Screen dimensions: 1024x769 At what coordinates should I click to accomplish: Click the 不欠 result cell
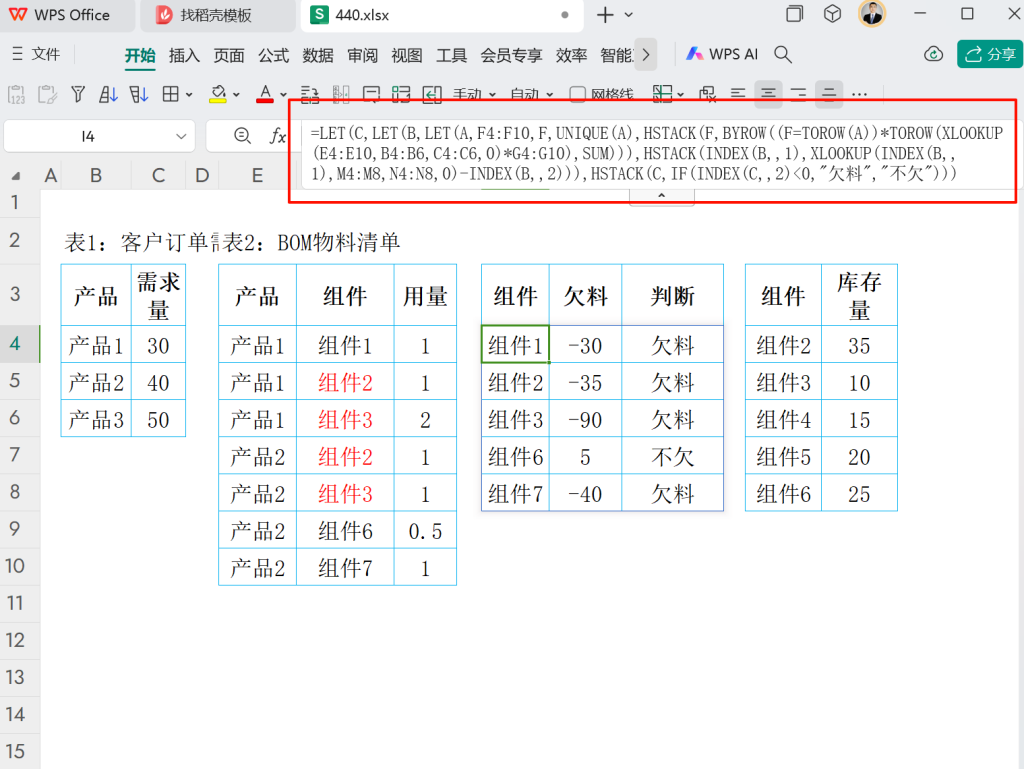[x=673, y=456]
